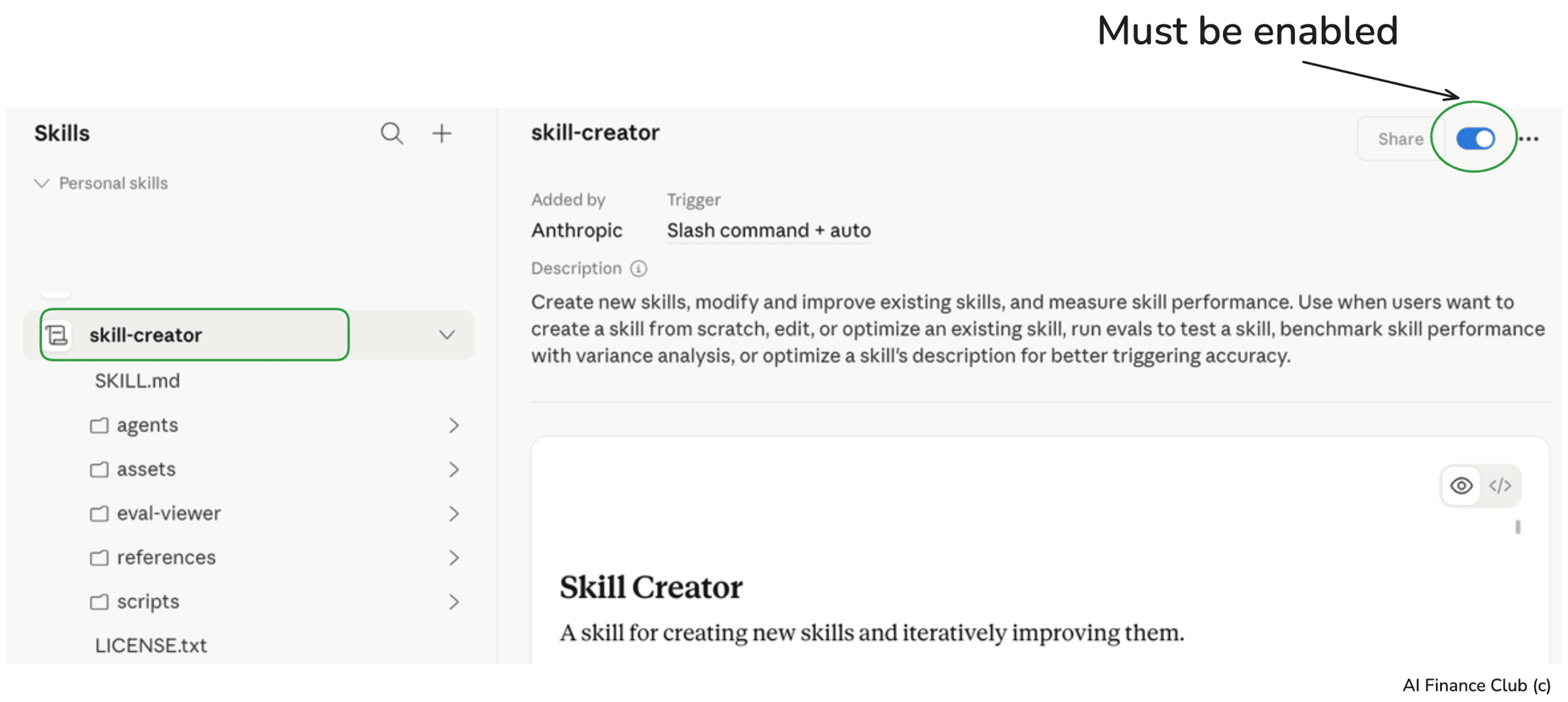Click the preview pane scrollbar thumb
The width and height of the screenshot is (1568, 702).
click(1518, 527)
